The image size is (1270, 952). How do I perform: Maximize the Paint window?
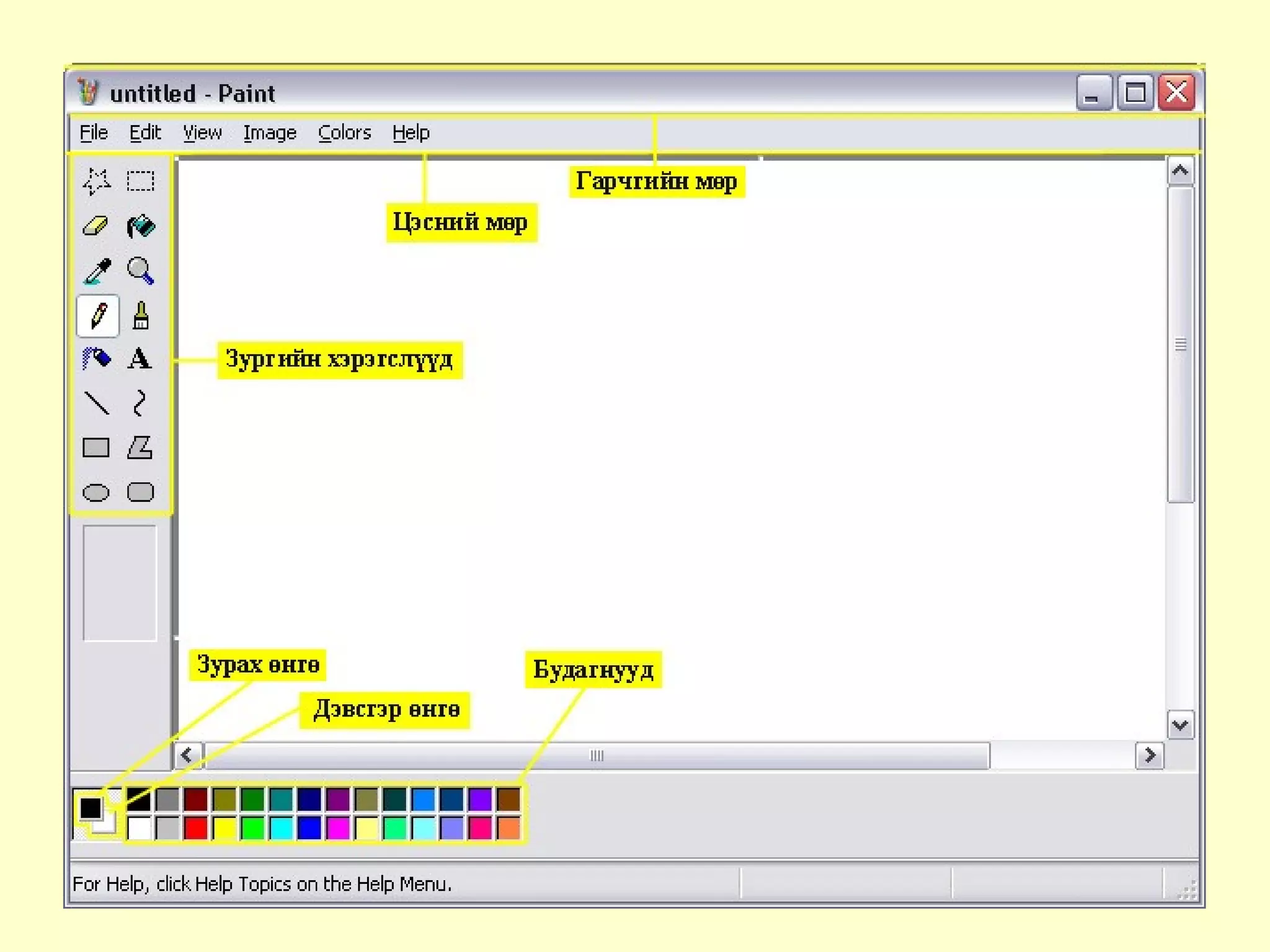point(1135,93)
